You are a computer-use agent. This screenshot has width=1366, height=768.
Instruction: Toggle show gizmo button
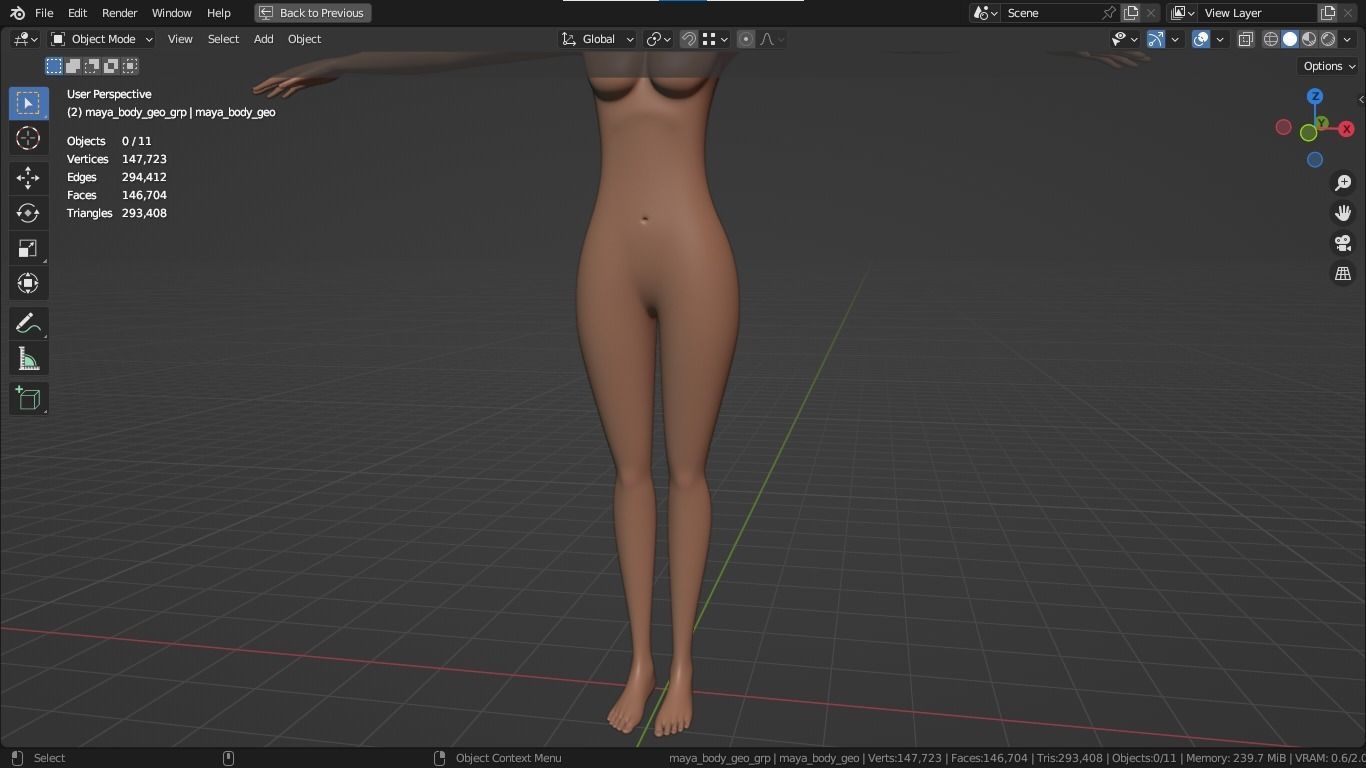[x=1156, y=39]
